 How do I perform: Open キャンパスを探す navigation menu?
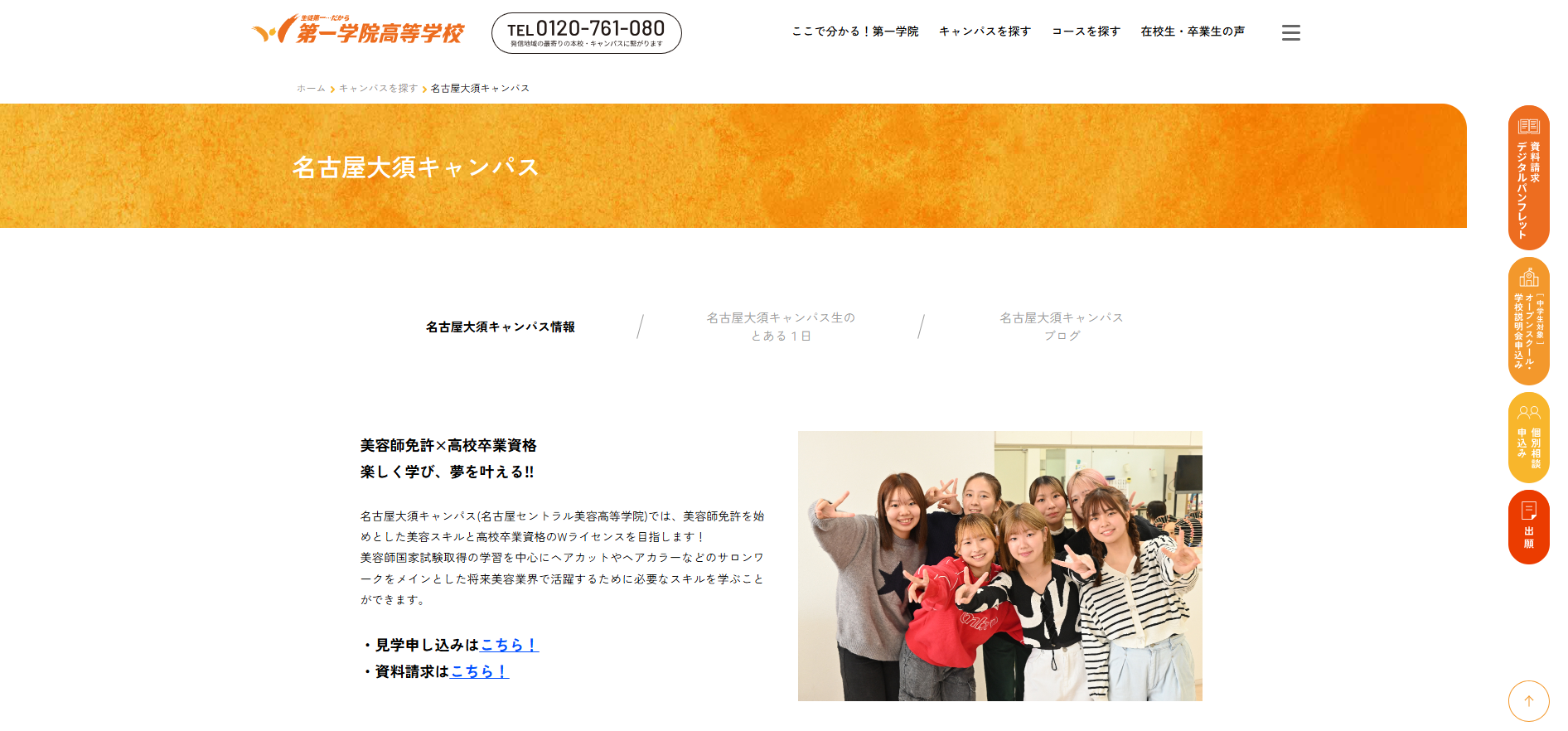[985, 31]
